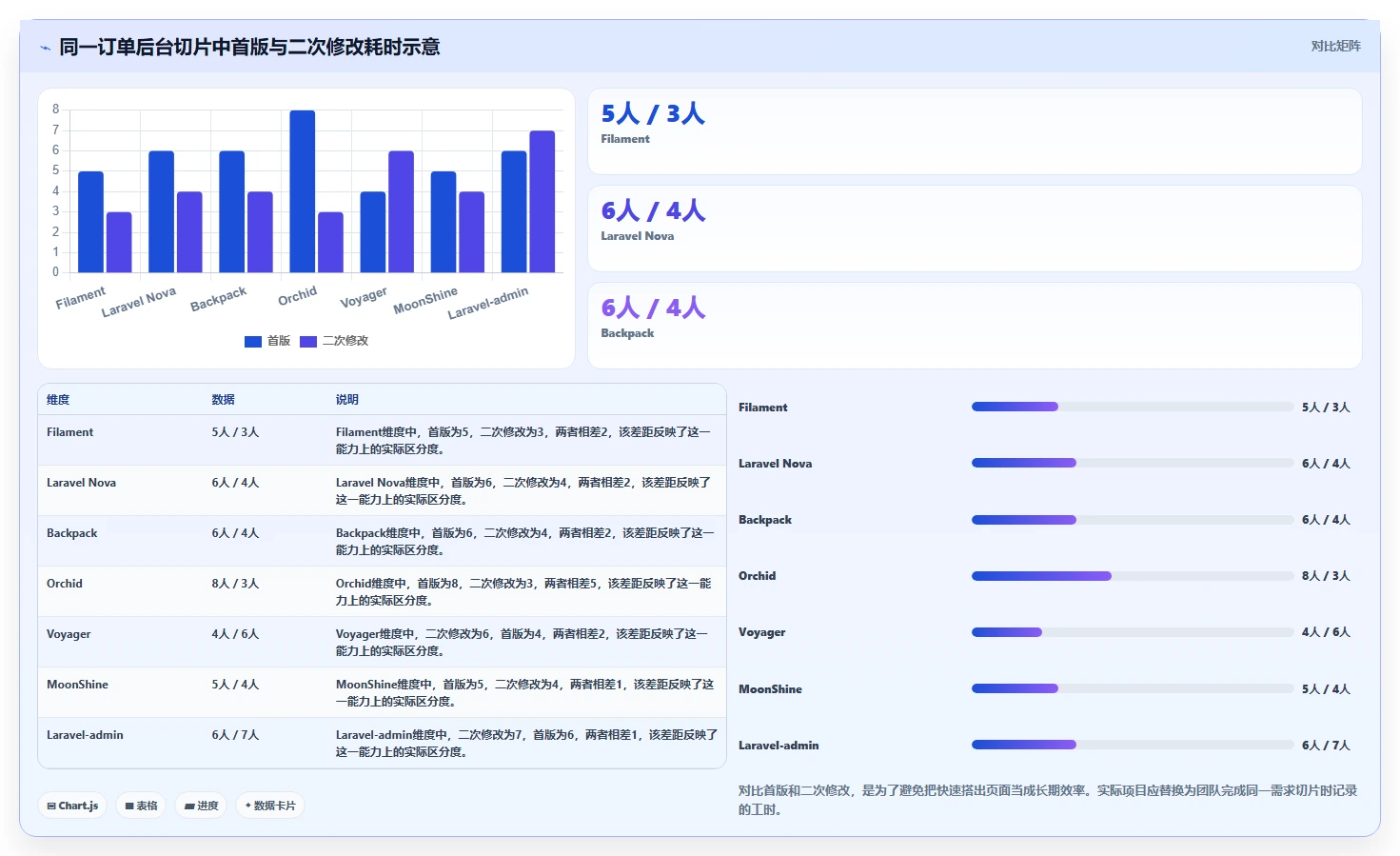Click the 说明 table column header

tap(347, 400)
